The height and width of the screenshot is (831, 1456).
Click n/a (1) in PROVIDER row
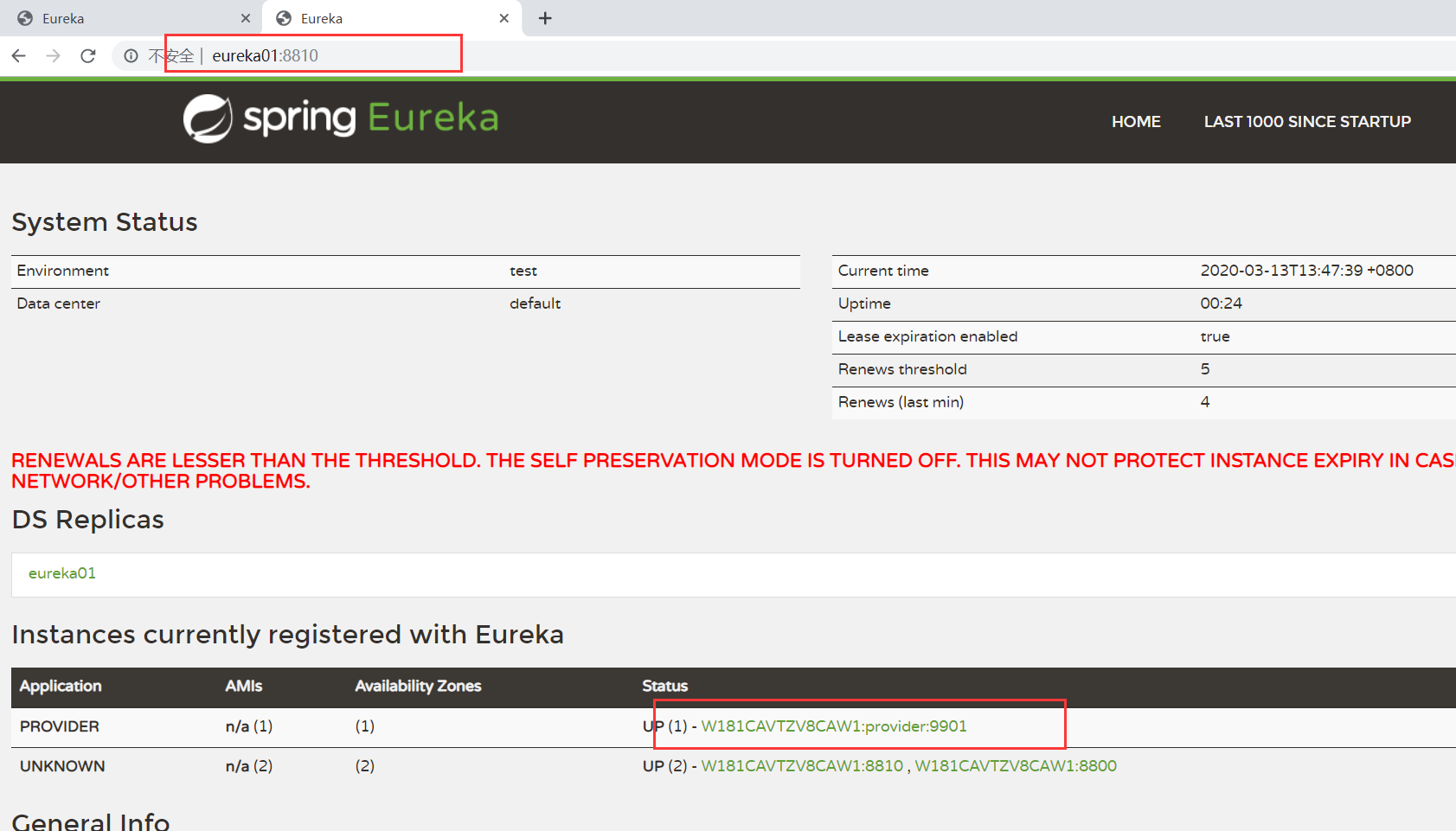click(x=249, y=726)
